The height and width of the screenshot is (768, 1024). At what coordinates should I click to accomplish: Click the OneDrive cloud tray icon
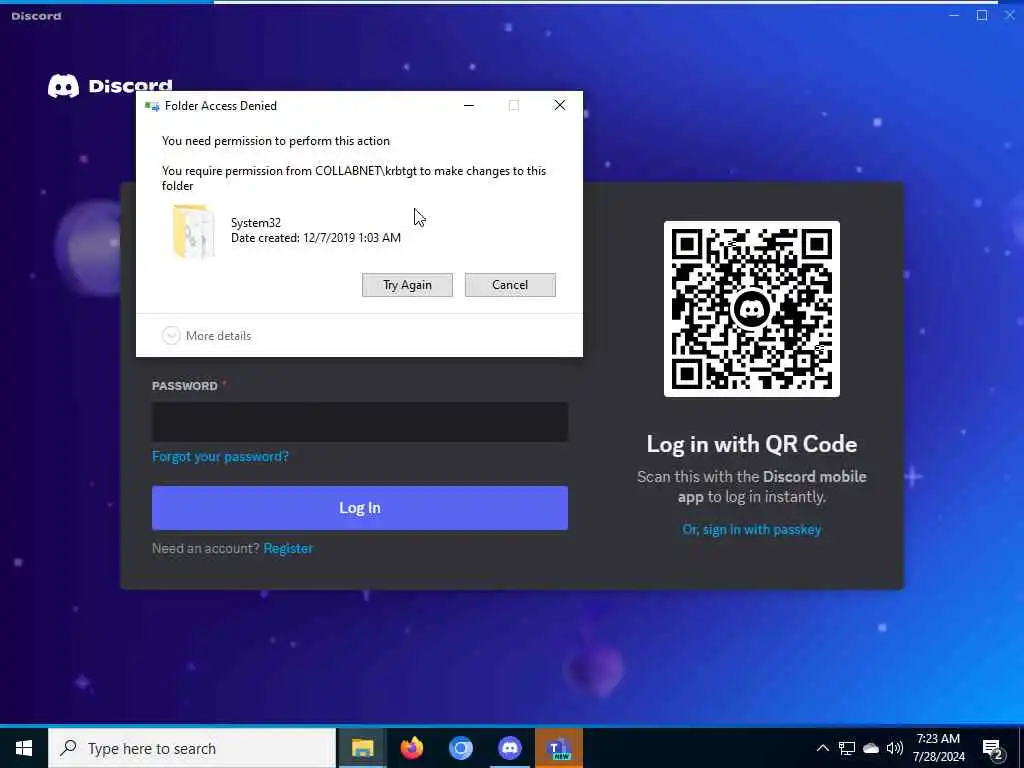click(x=871, y=748)
